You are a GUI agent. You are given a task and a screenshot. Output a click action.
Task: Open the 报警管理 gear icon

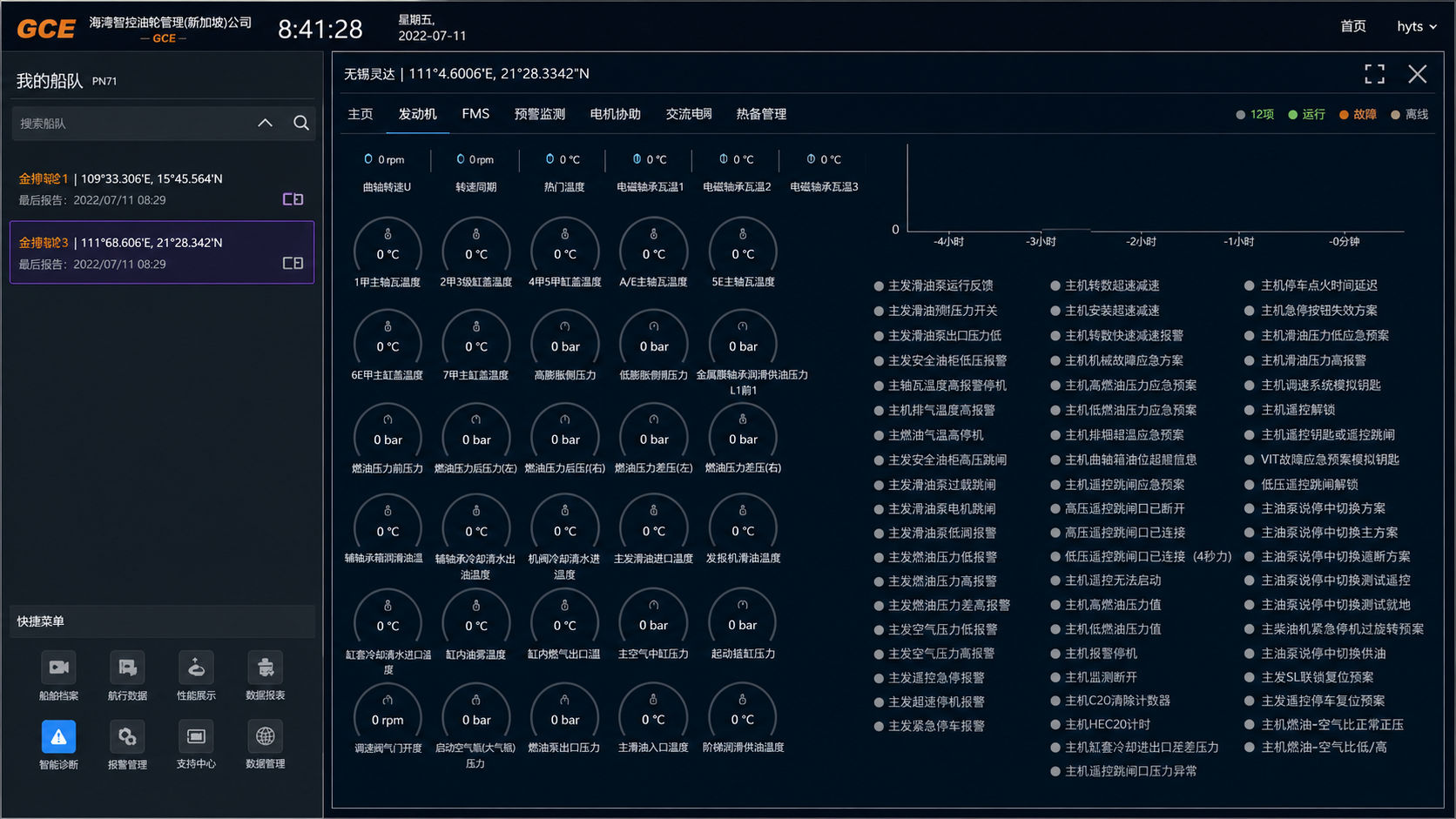click(x=127, y=737)
